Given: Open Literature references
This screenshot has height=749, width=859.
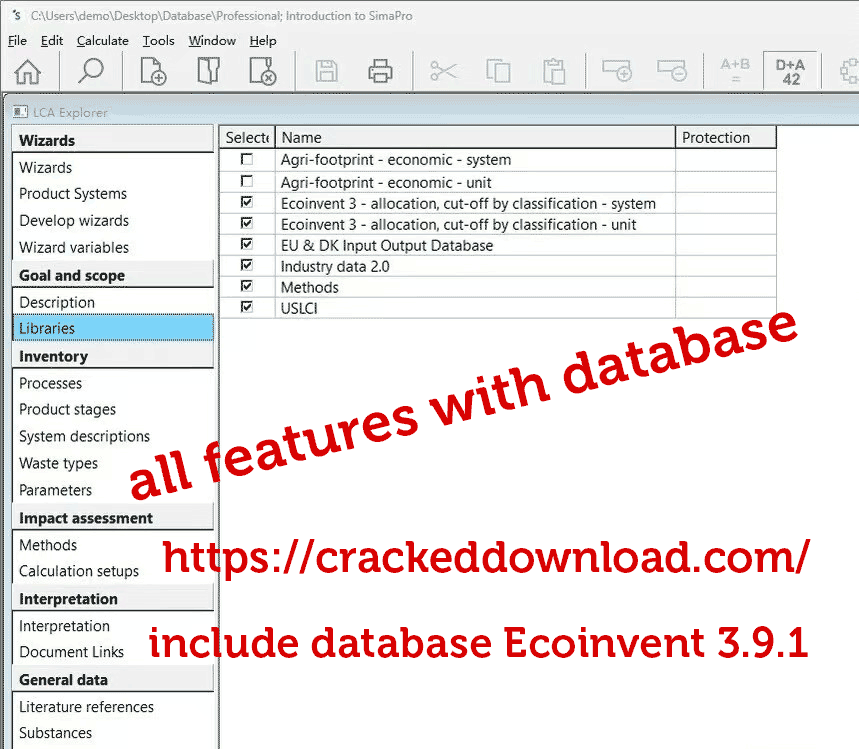Looking at the screenshot, I should pyautogui.click(x=86, y=707).
